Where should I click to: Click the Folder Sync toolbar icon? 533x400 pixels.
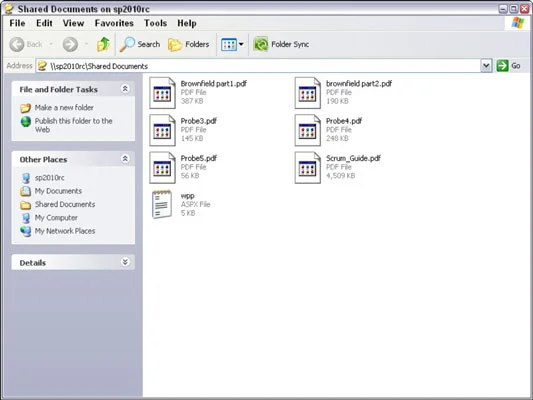261,44
